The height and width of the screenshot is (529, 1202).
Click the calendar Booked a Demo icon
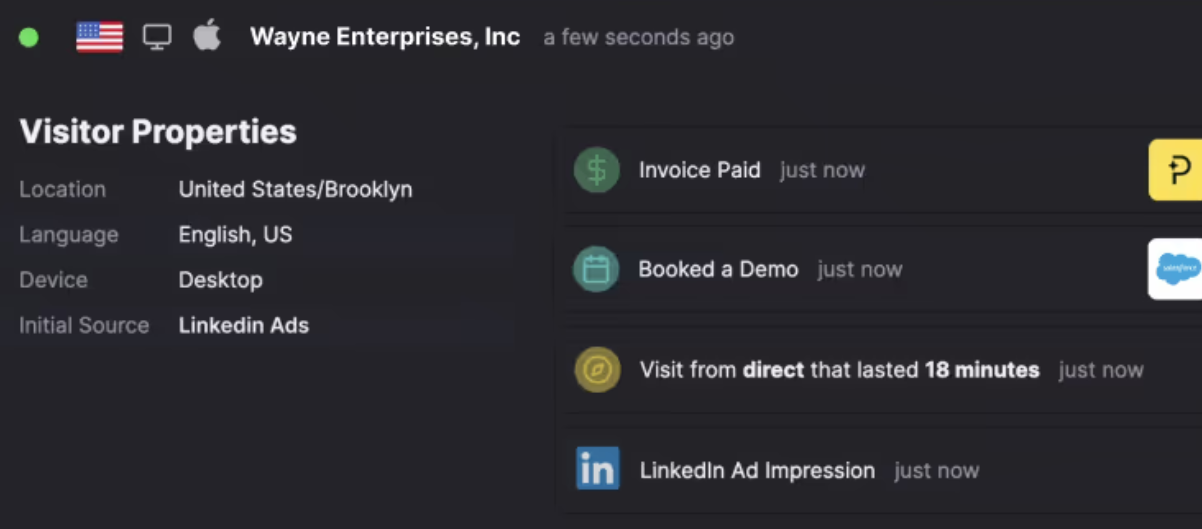tap(596, 269)
